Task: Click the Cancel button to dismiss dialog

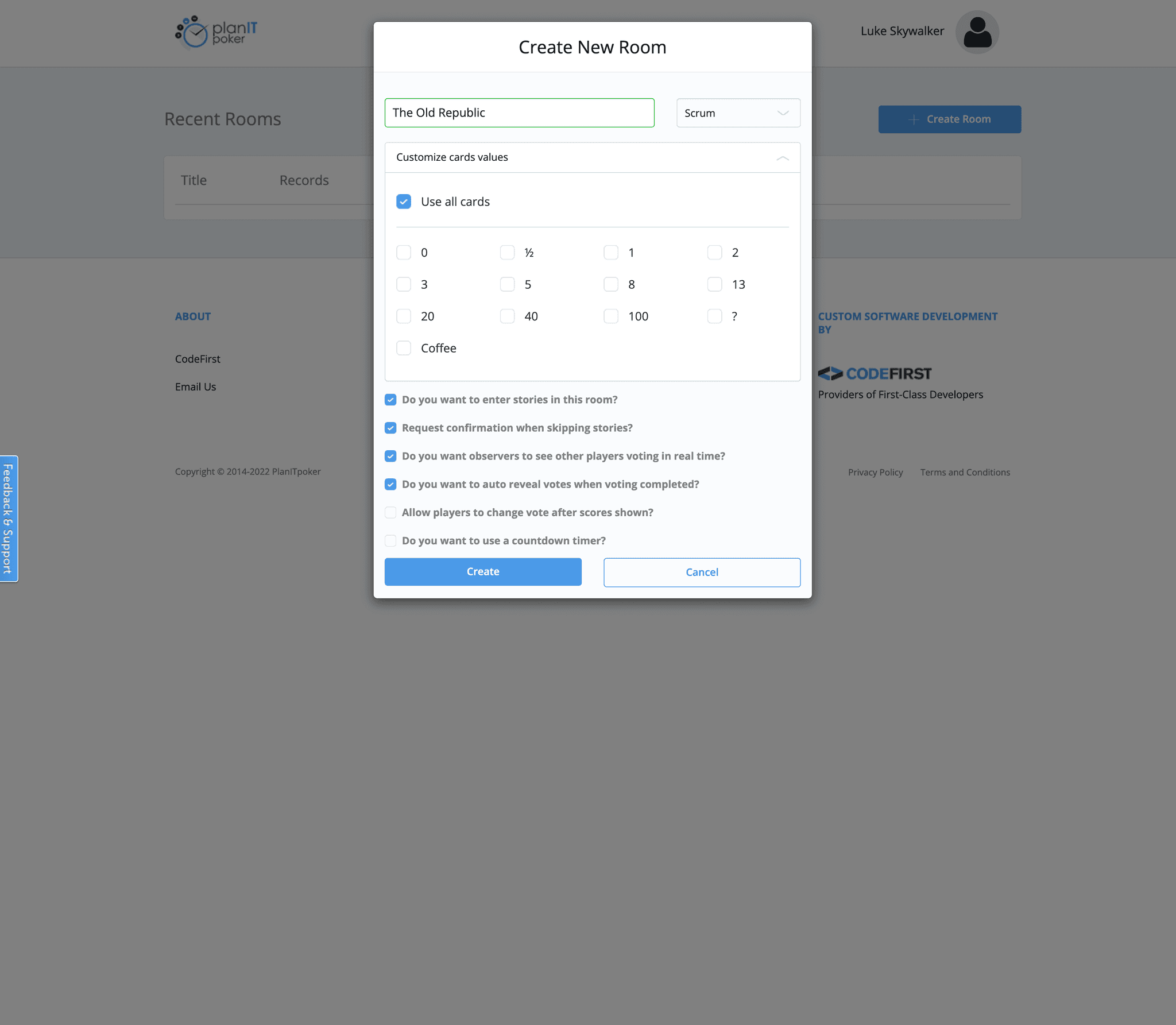Action: (701, 572)
